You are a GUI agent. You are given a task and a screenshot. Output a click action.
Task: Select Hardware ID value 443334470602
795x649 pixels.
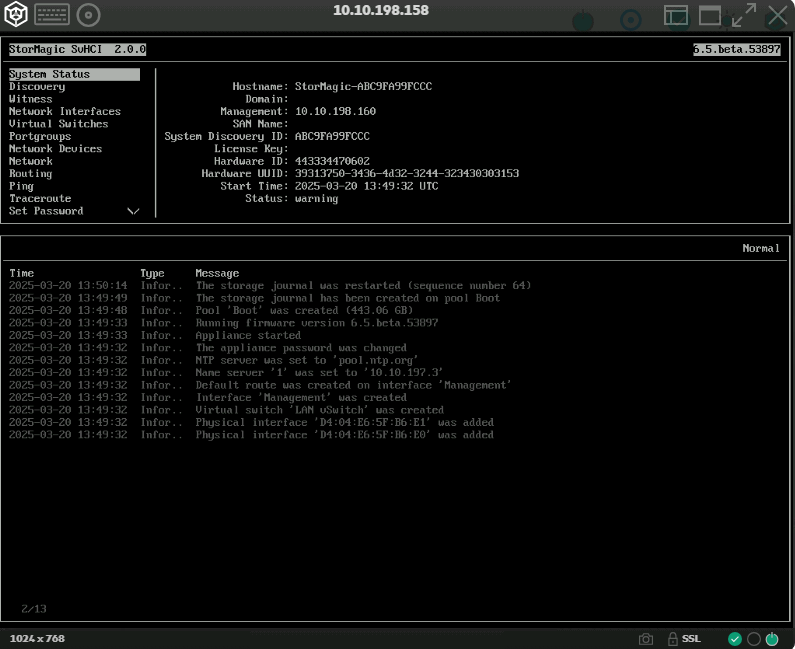(332, 161)
